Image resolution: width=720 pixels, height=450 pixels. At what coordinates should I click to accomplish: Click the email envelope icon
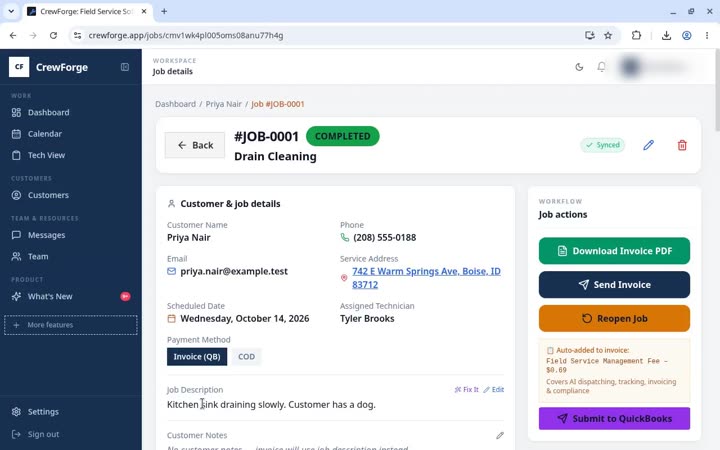click(171, 271)
